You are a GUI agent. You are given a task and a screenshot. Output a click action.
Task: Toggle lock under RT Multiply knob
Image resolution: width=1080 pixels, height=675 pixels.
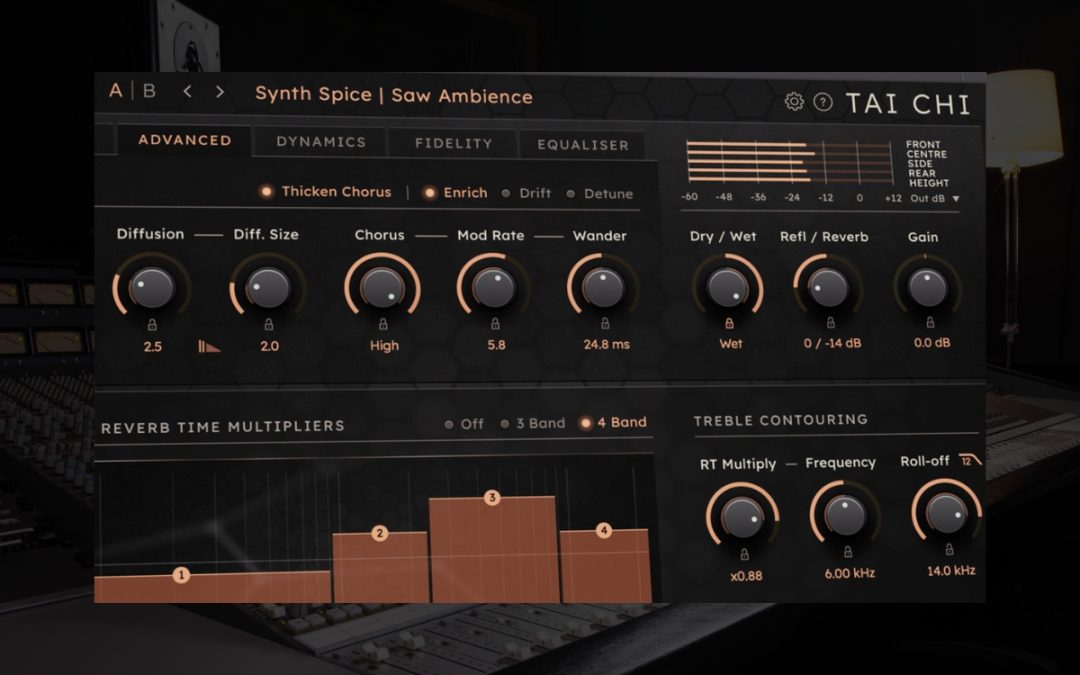745,554
